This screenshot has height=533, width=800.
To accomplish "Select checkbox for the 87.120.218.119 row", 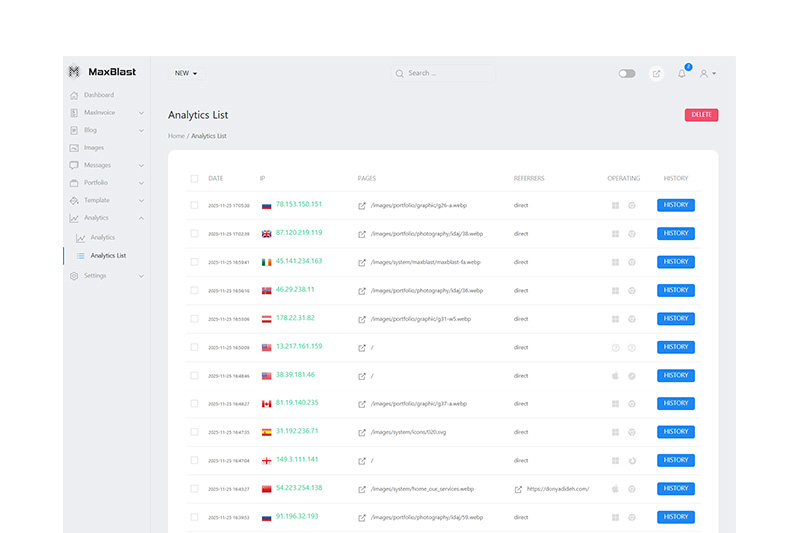I will (194, 233).
